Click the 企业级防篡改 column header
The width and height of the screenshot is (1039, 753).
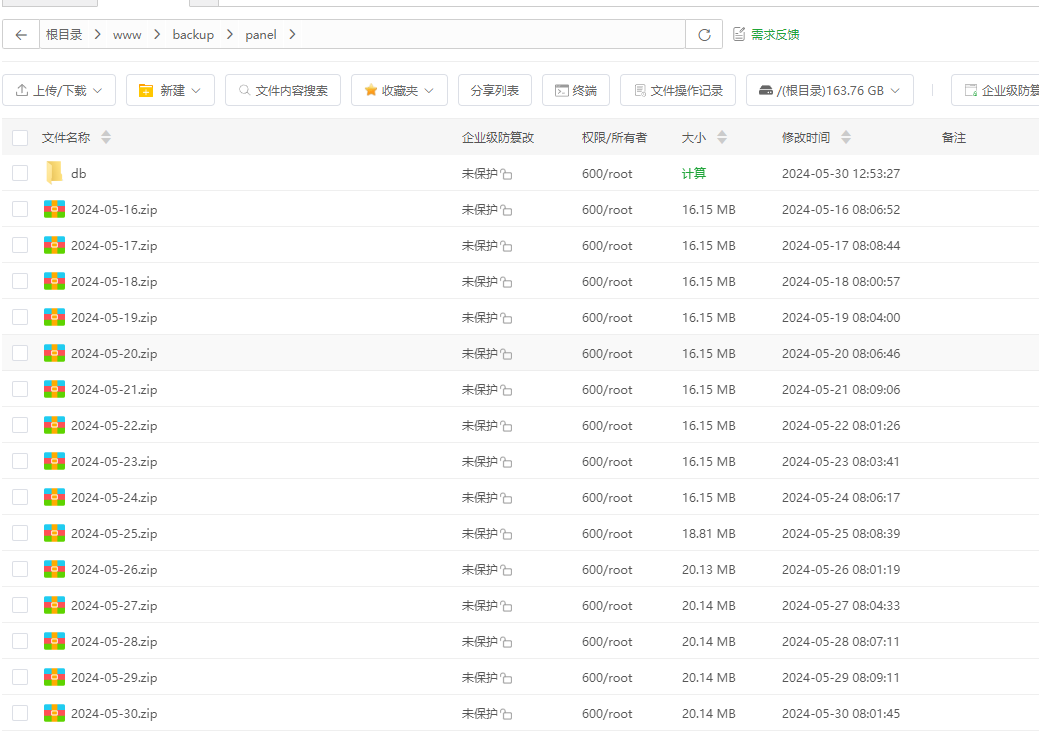498,137
